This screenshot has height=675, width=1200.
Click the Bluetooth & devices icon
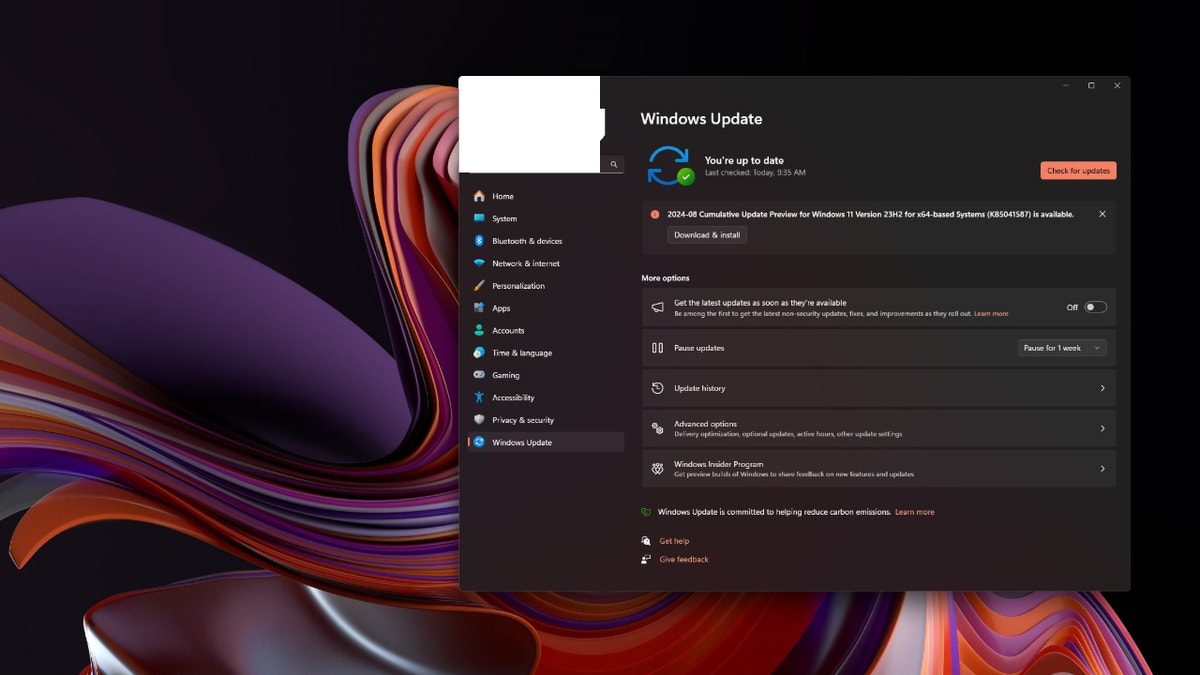point(481,240)
